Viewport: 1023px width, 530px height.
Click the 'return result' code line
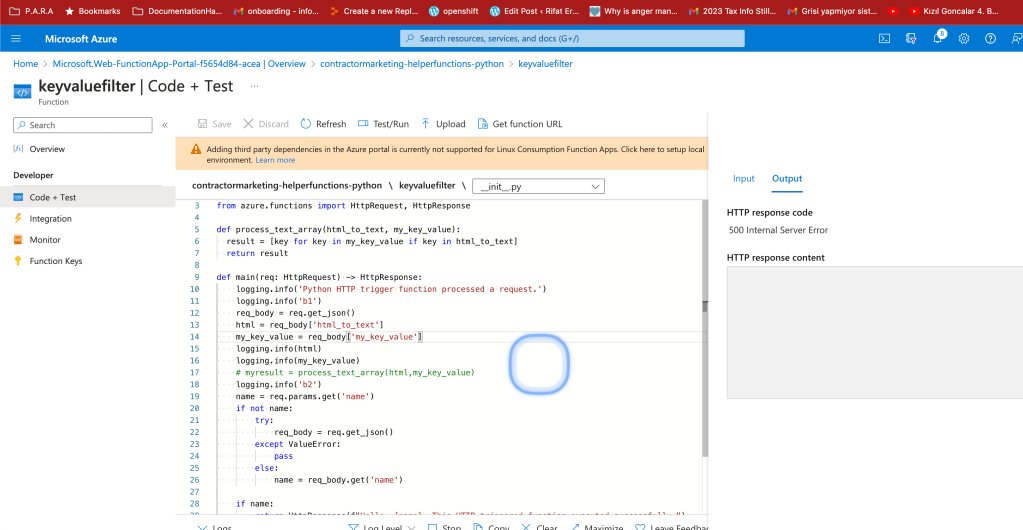click(257, 253)
